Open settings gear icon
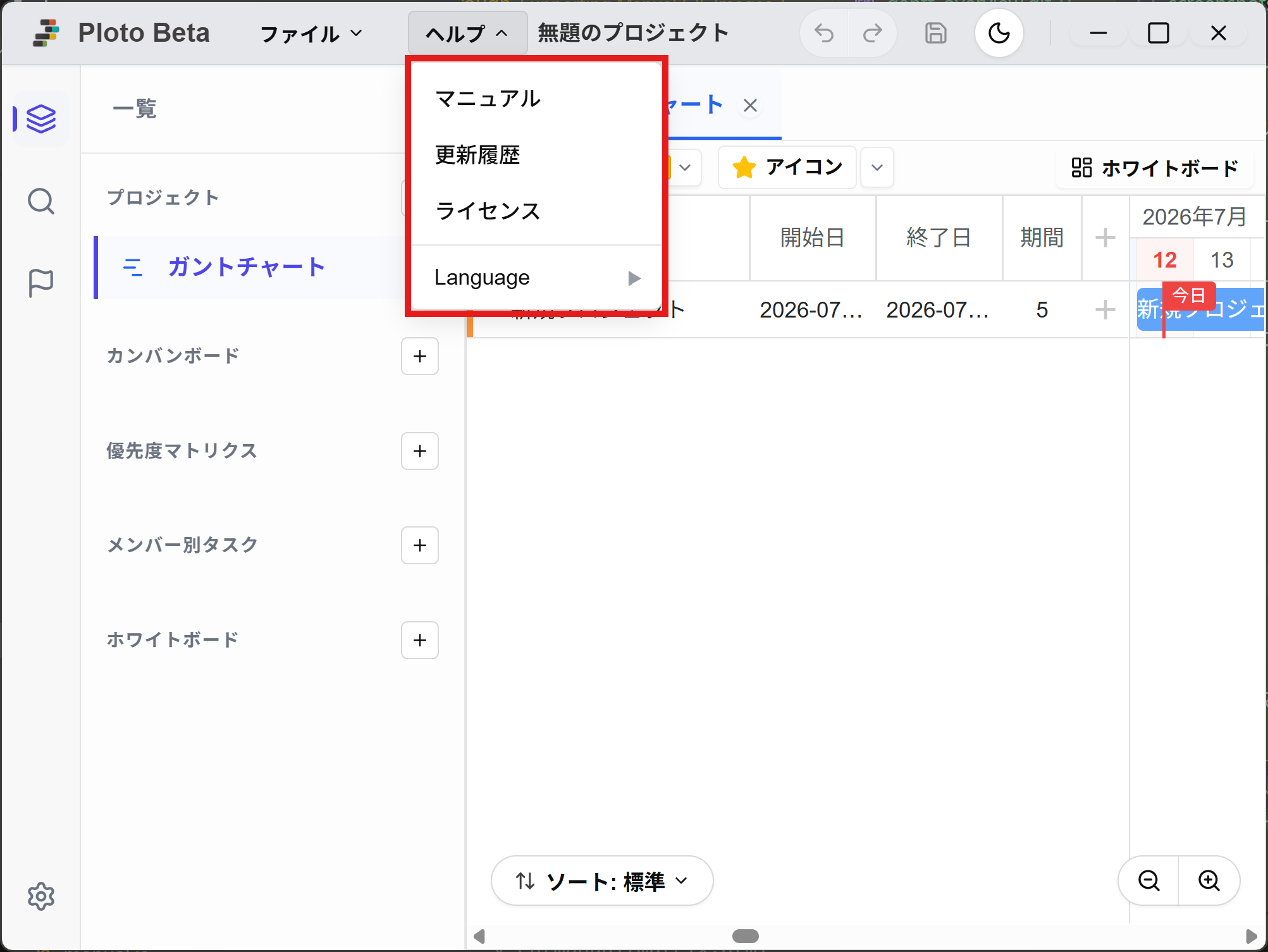This screenshot has height=952, width=1268. point(41,896)
